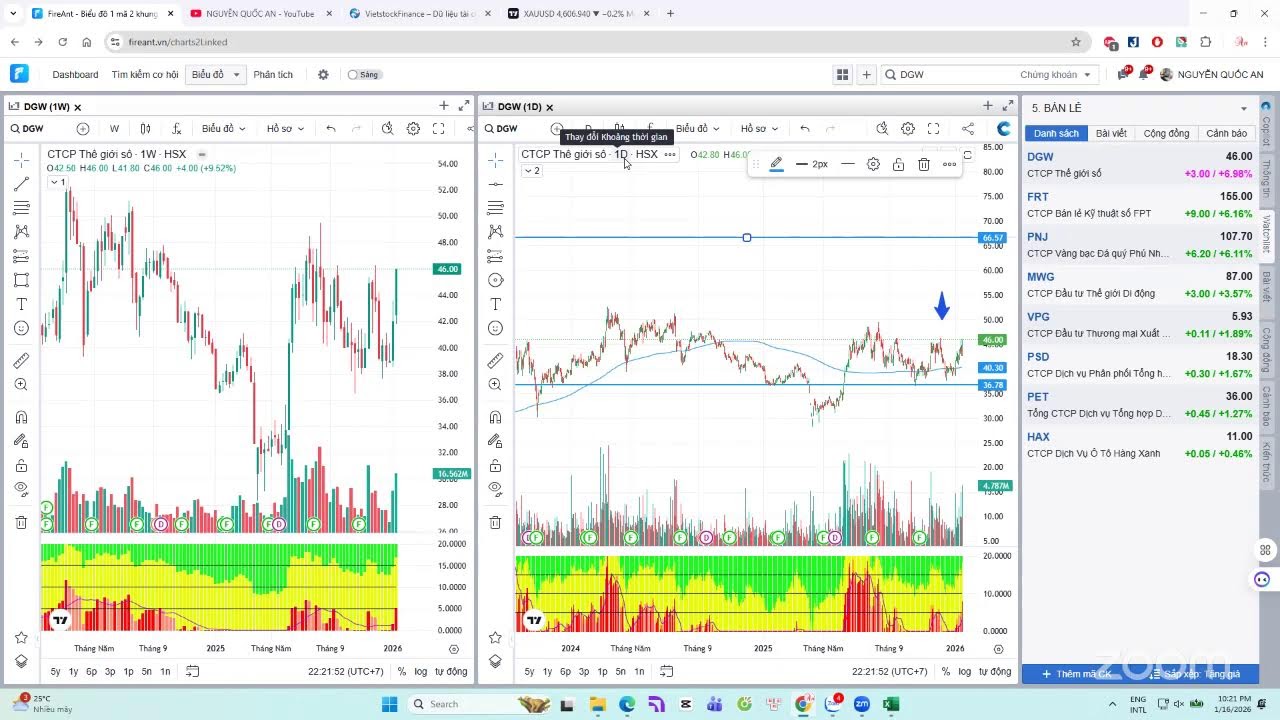Viewport: 1280px width, 720px height.
Task: Toggle percent scale in DGW (1D) chart
Action: [x=946, y=672]
